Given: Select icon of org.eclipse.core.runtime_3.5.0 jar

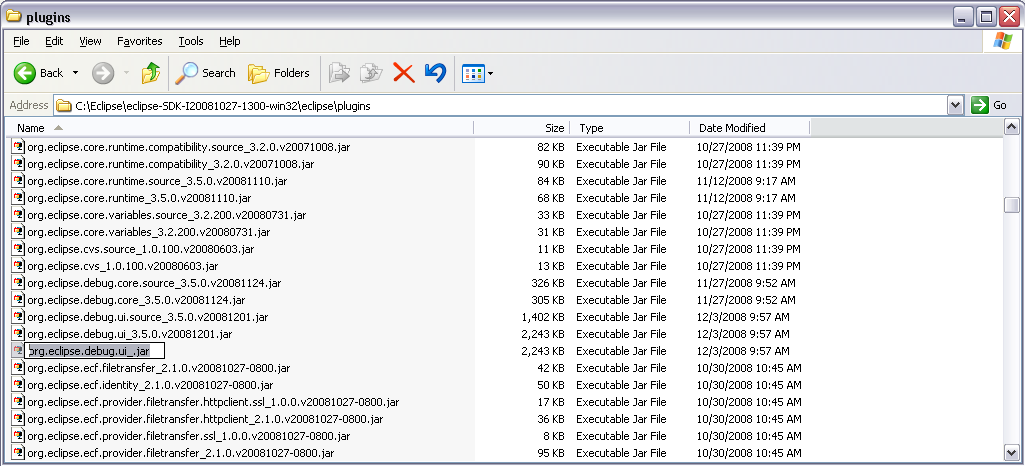Looking at the screenshot, I should [x=18, y=198].
